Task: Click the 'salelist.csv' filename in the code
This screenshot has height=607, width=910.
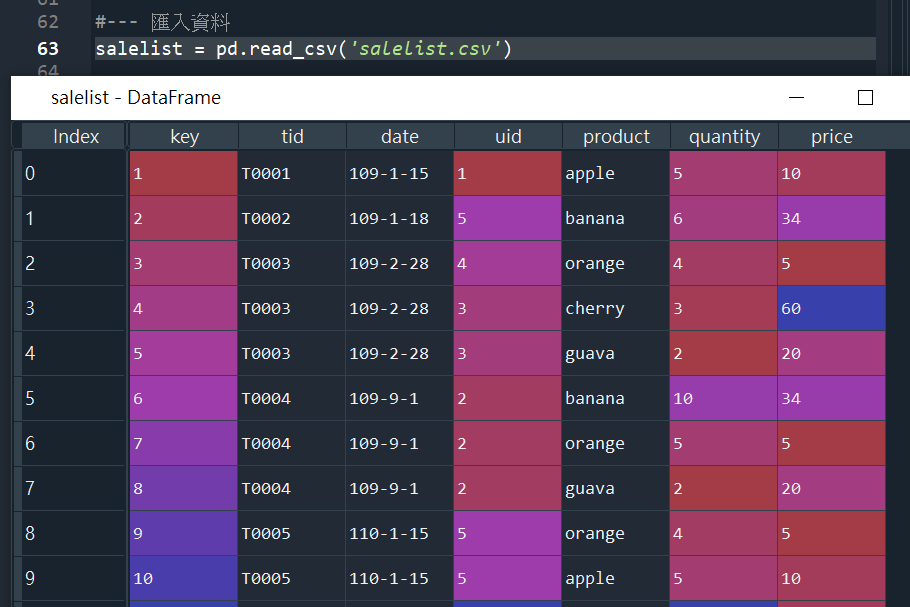Action: coord(428,47)
